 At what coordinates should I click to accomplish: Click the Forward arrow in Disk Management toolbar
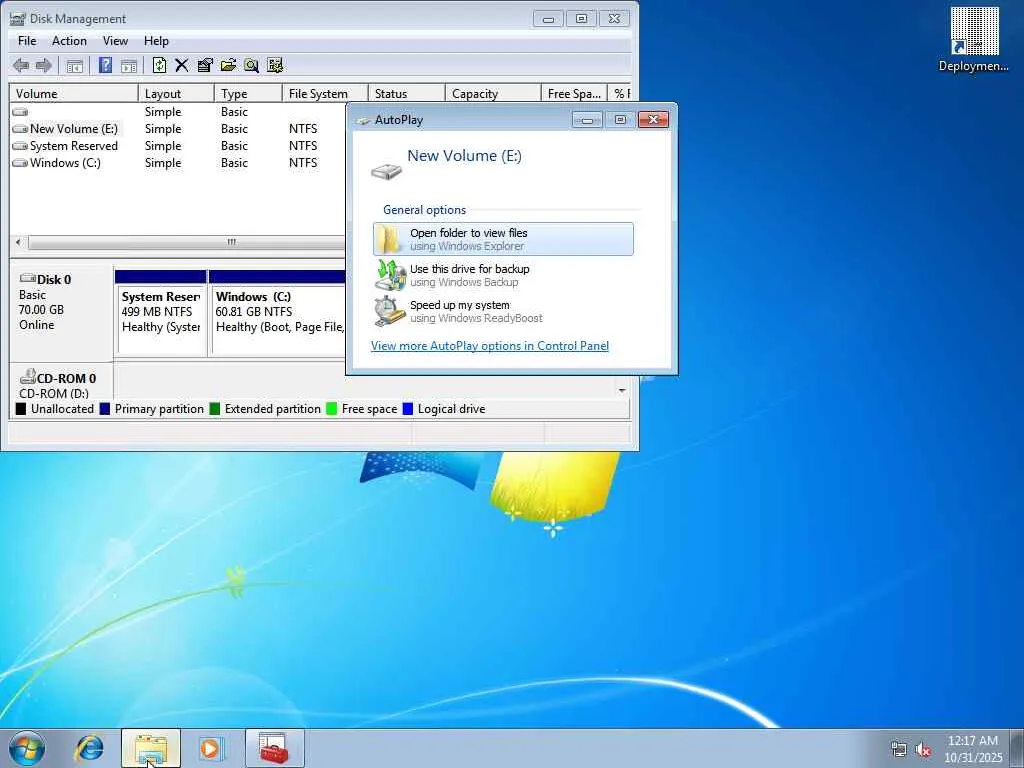point(44,65)
